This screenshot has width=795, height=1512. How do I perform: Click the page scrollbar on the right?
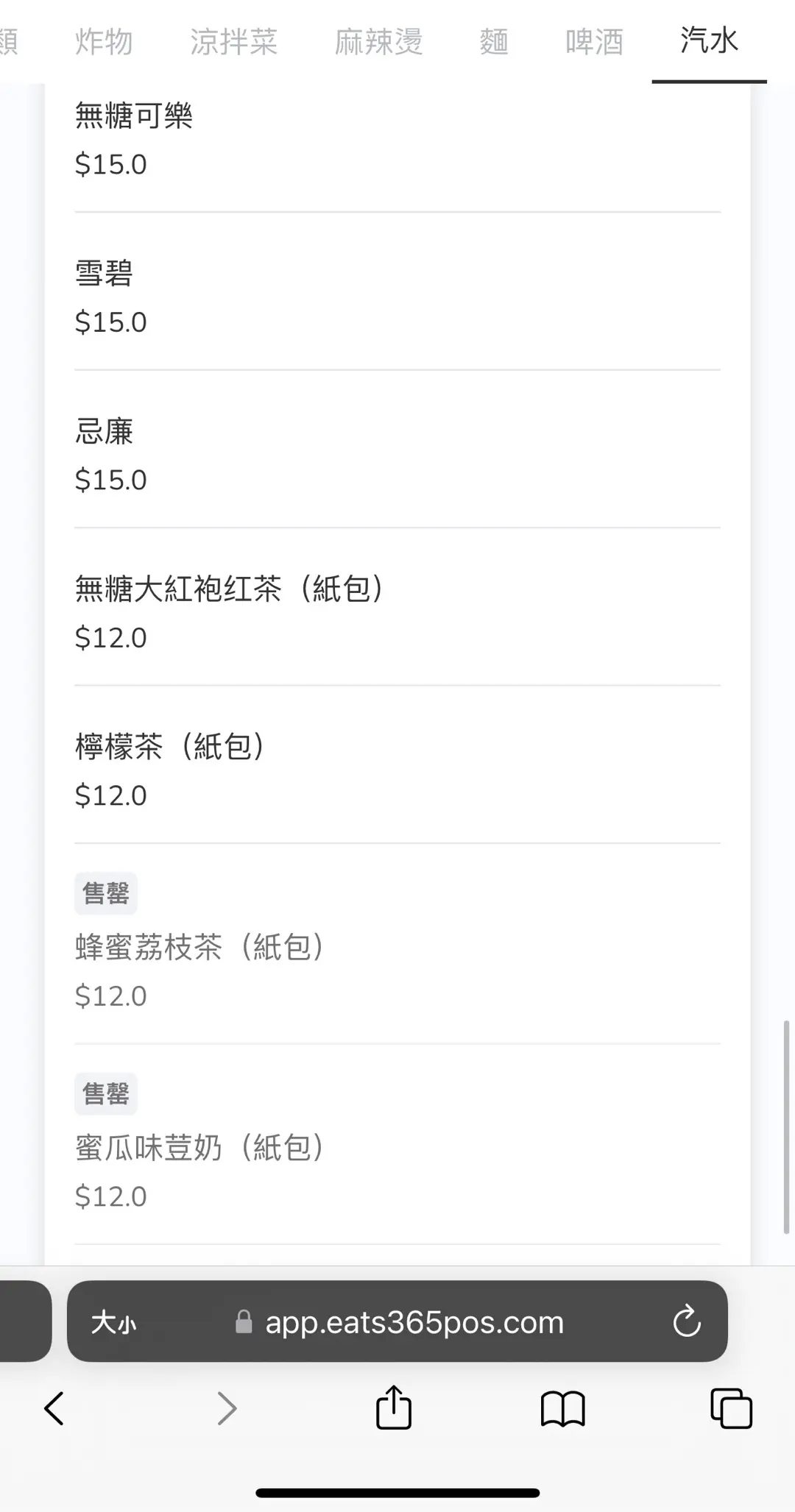point(785,1126)
